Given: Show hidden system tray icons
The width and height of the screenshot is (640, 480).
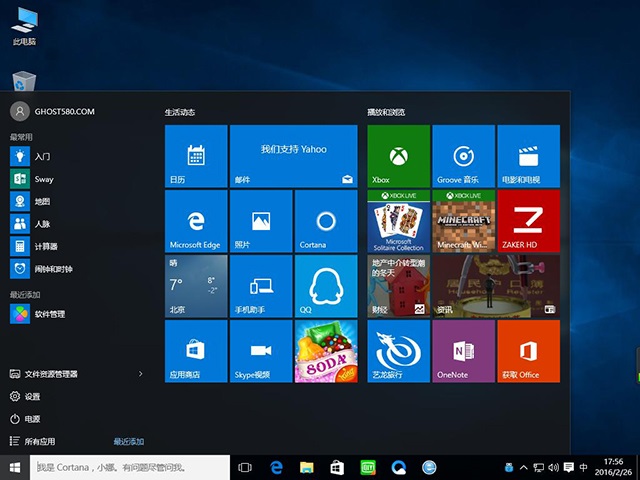Looking at the screenshot, I should click(525, 467).
